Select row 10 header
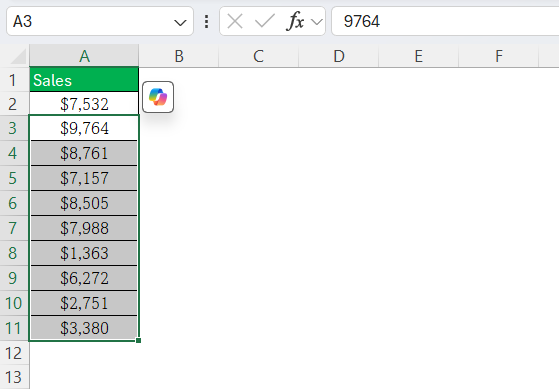Viewport: 559px width, 389px height. point(14,303)
